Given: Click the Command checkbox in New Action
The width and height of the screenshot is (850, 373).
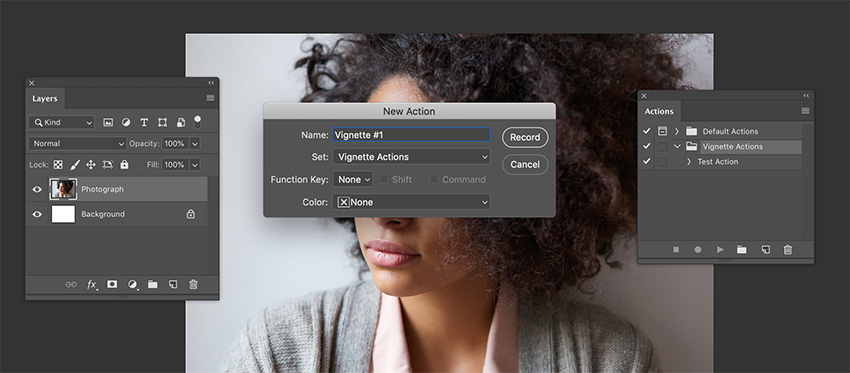Looking at the screenshot, I should (434, 179).
